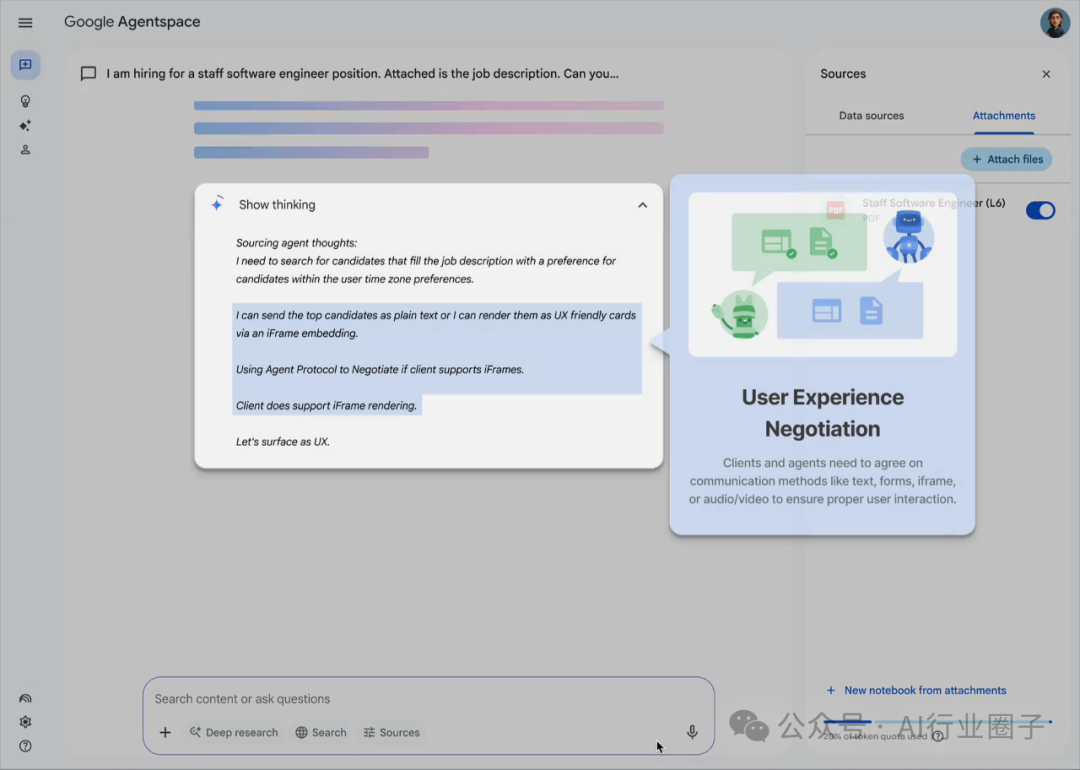The height and width of the screenshot is (770, 1080).
Task: Click the token quota info icon
Action: coord(937,736)
